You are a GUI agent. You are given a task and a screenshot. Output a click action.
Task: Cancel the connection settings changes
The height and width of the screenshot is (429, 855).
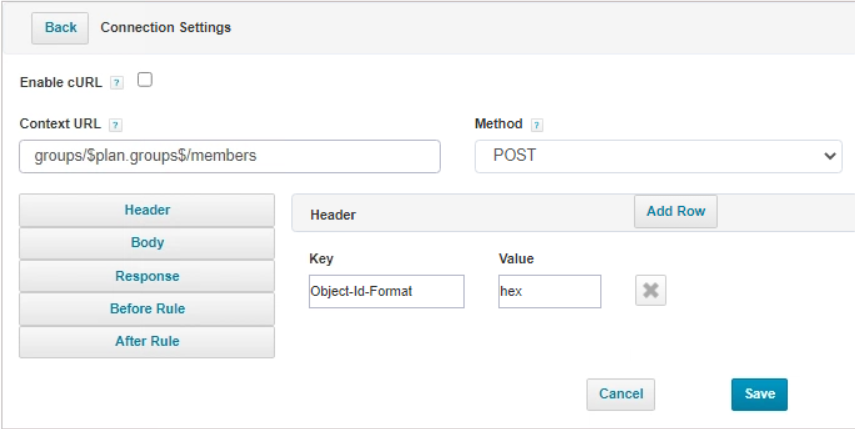pos(621,394)
